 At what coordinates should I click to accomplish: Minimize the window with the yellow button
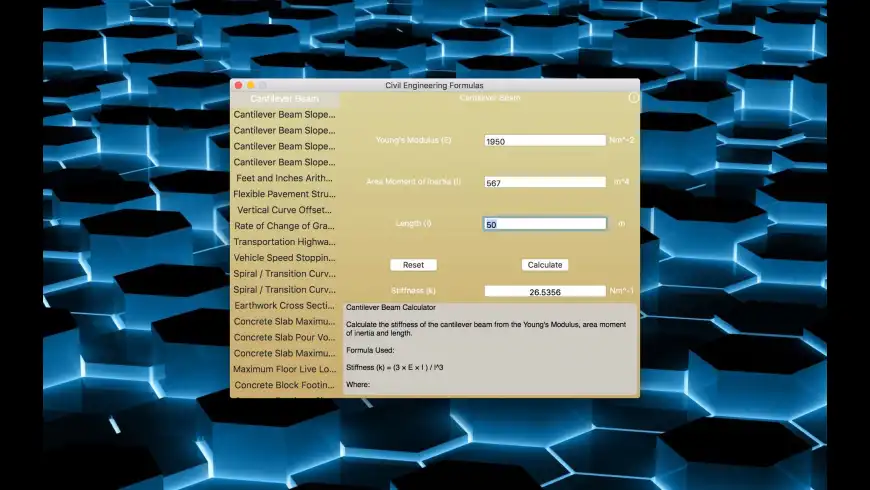pyautogui.click(x=251, y=85)
